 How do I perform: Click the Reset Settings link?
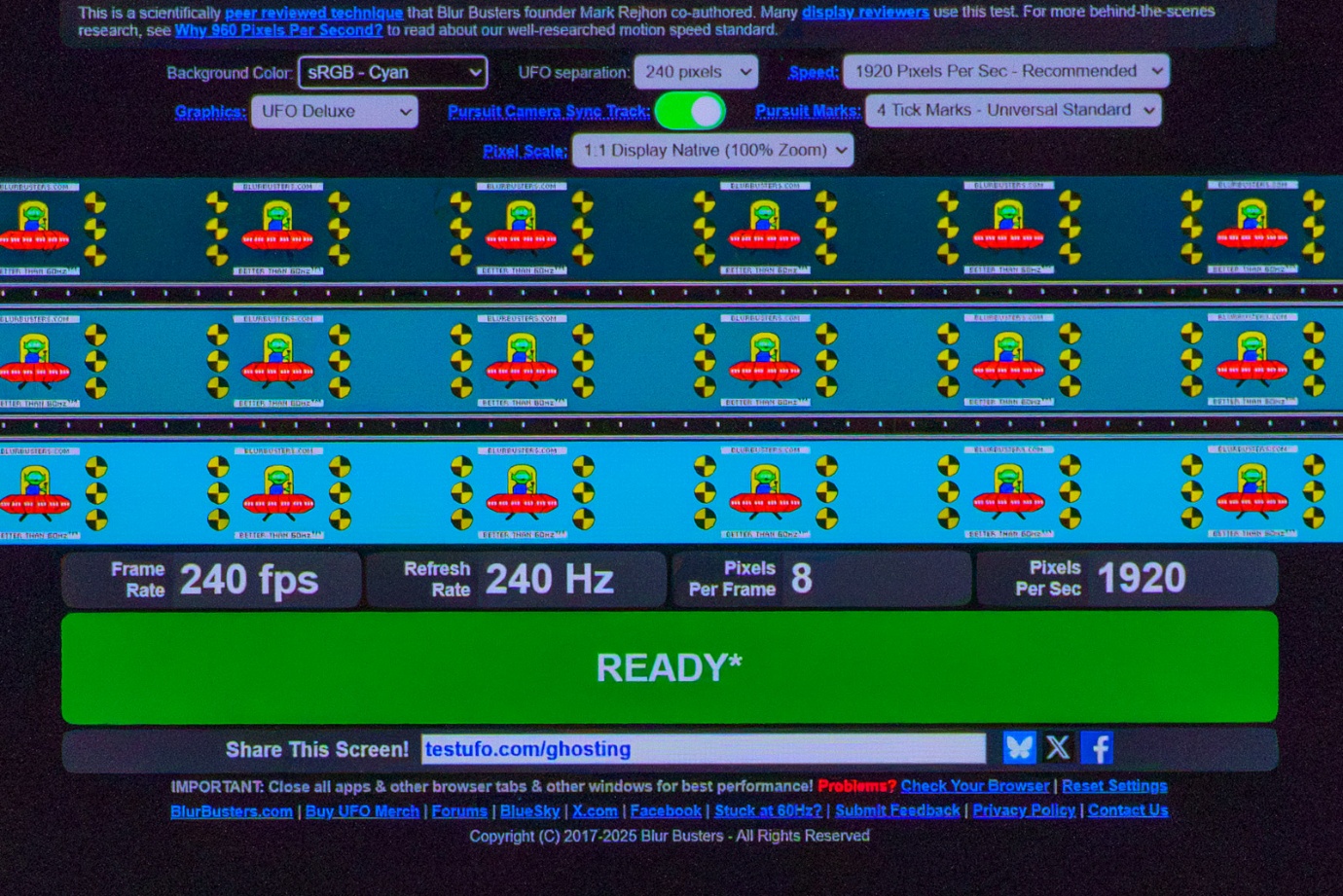(1114, 786)
